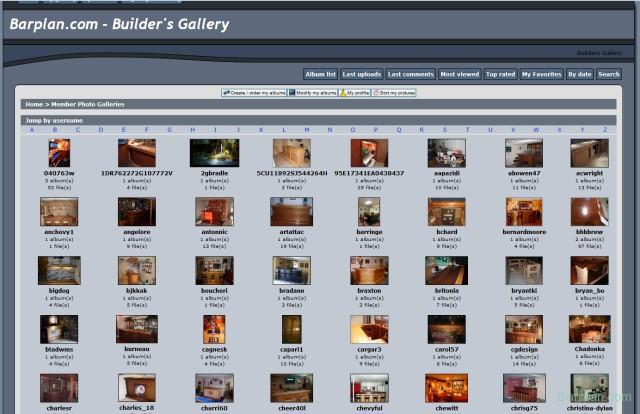Click the cherri60 username label
Screen dimensions: 640x414
(214, 408)
